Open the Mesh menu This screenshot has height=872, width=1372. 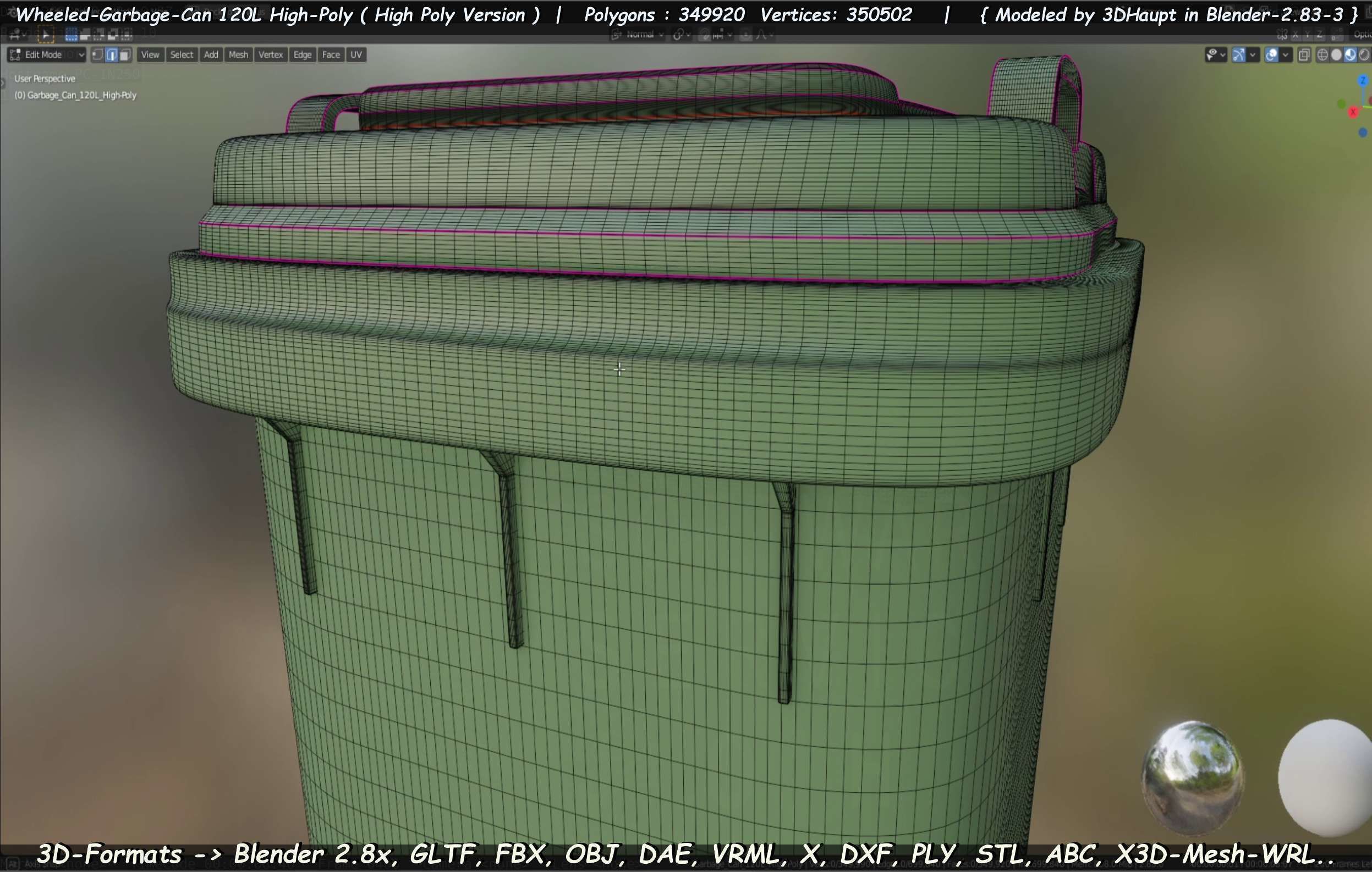tap(238, 54)
